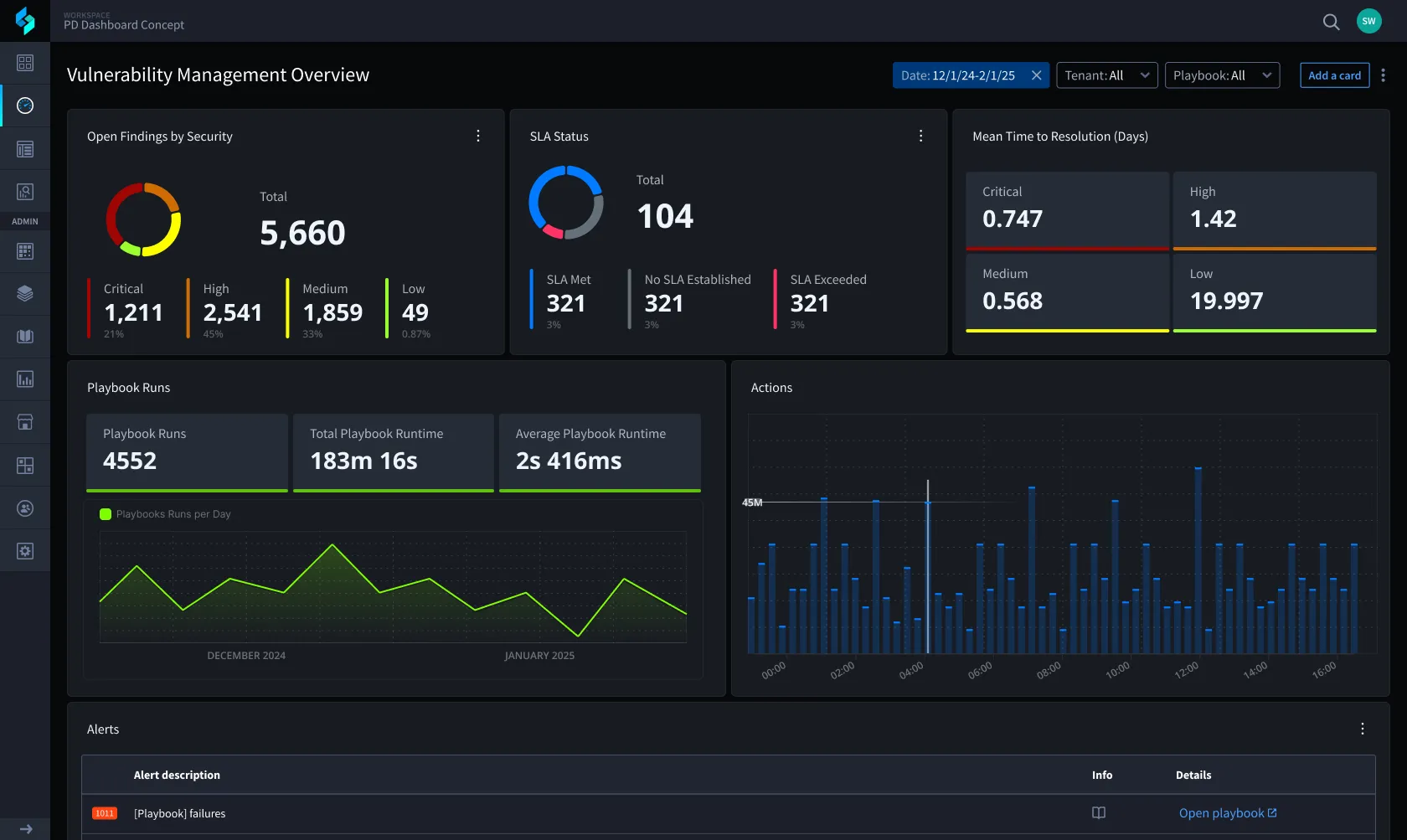Image resolution: width=1407 pixels, height=840 pixels.
Task: Click the Medium 1,859 findings value
Action: click(332, 312)
